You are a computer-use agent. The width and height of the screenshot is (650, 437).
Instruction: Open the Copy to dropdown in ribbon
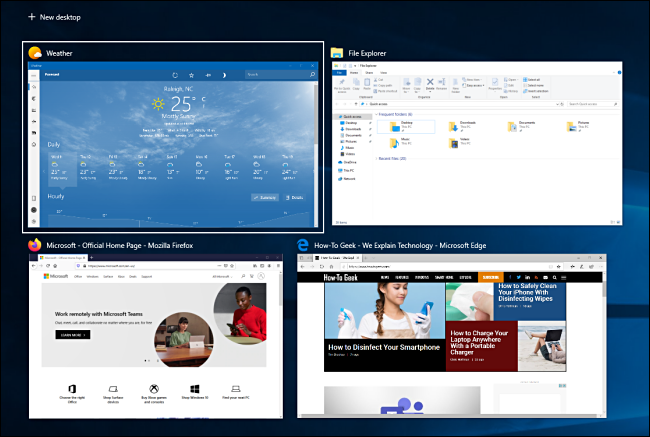[417, 85]
